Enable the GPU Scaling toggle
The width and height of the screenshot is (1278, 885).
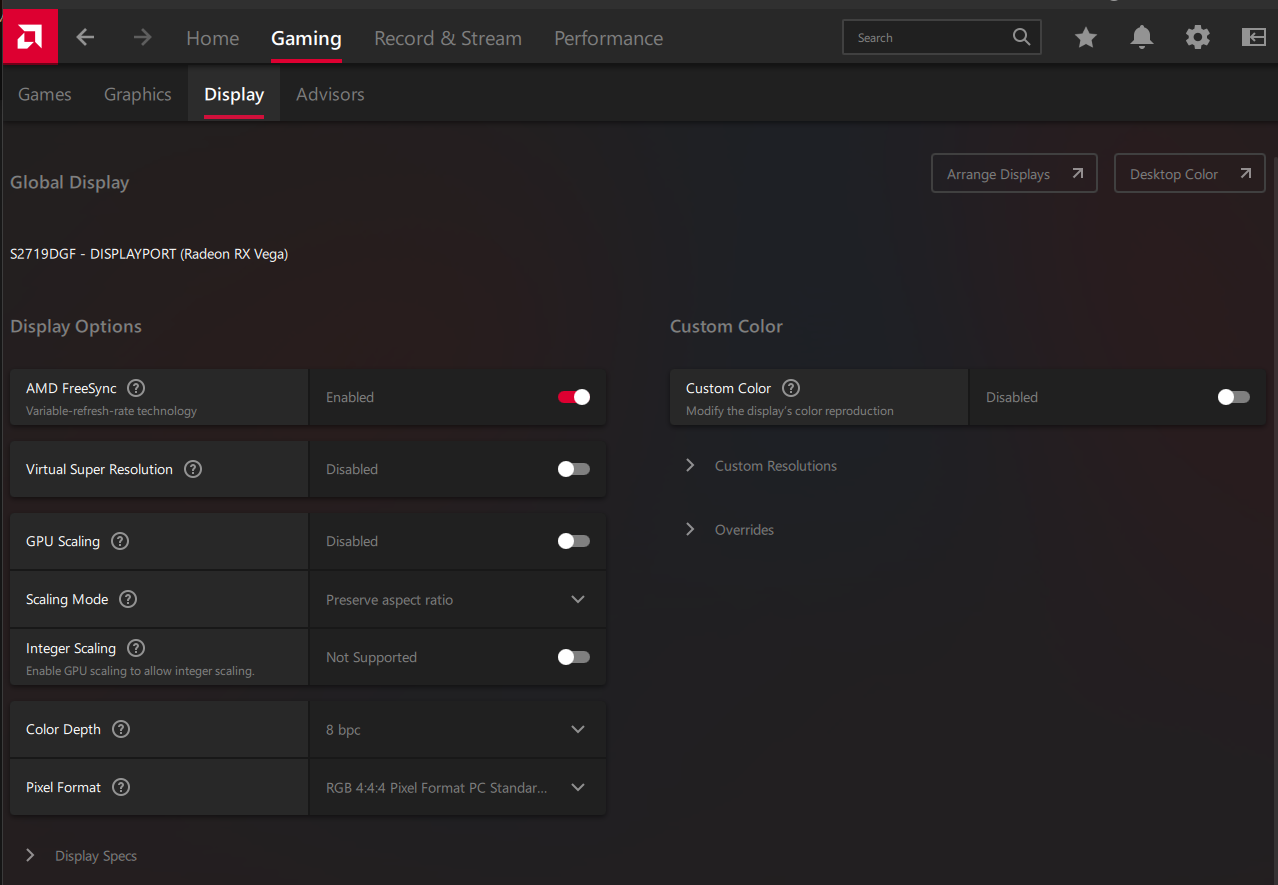574,541
